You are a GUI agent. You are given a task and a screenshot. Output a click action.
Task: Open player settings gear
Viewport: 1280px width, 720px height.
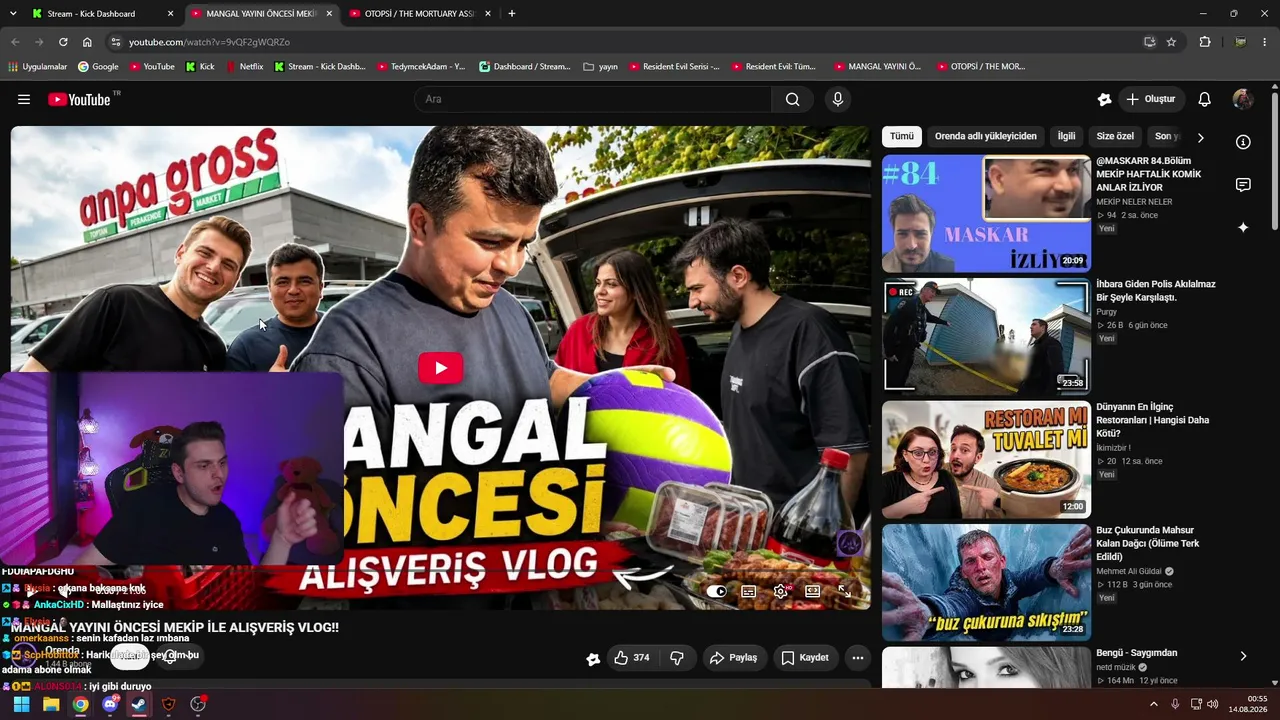pyautogui.click(x=780, y=591)
